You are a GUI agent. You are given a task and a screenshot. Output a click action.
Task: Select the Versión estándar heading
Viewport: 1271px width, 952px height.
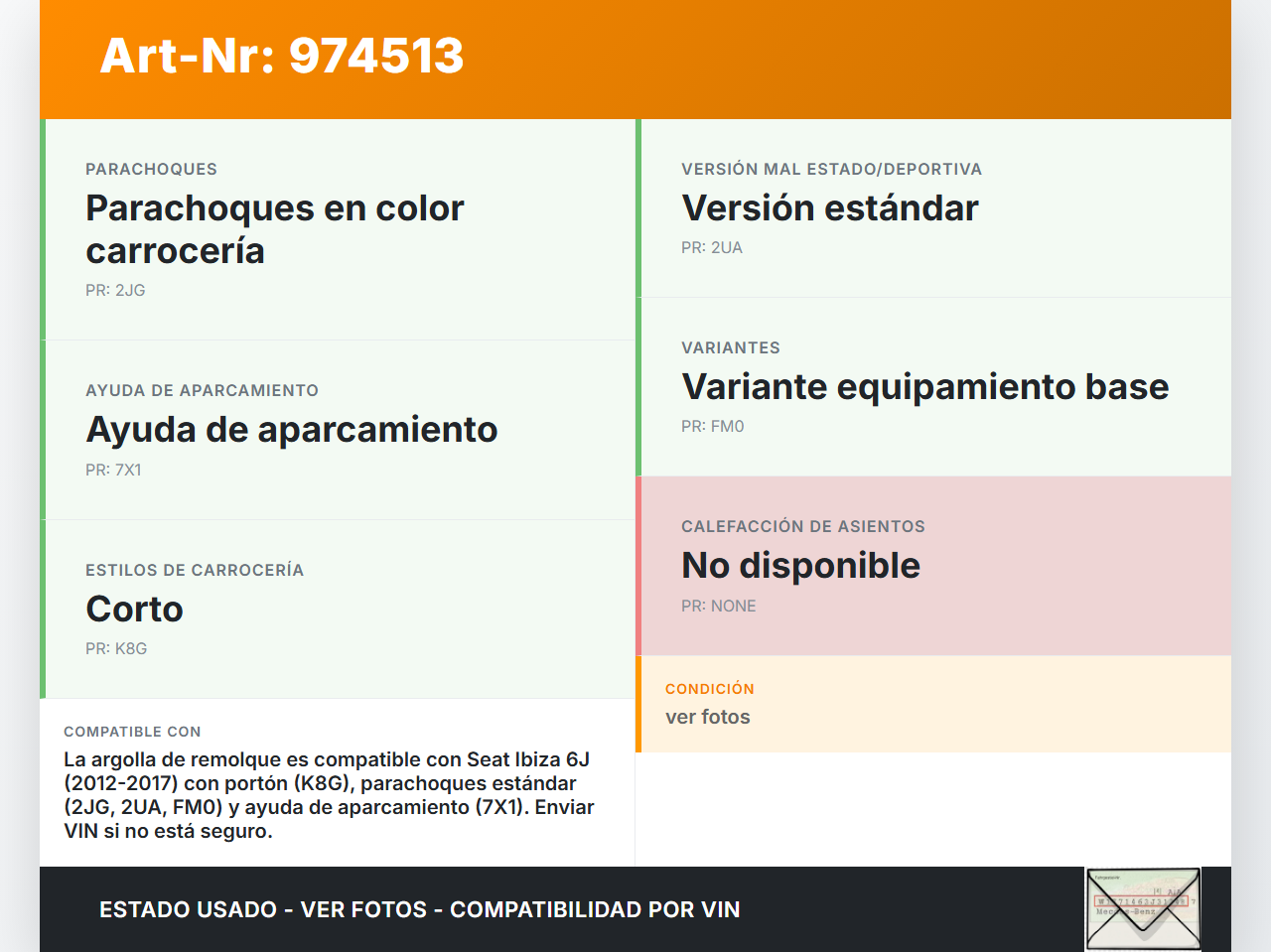pyautogui.click(x=829, y=208)
